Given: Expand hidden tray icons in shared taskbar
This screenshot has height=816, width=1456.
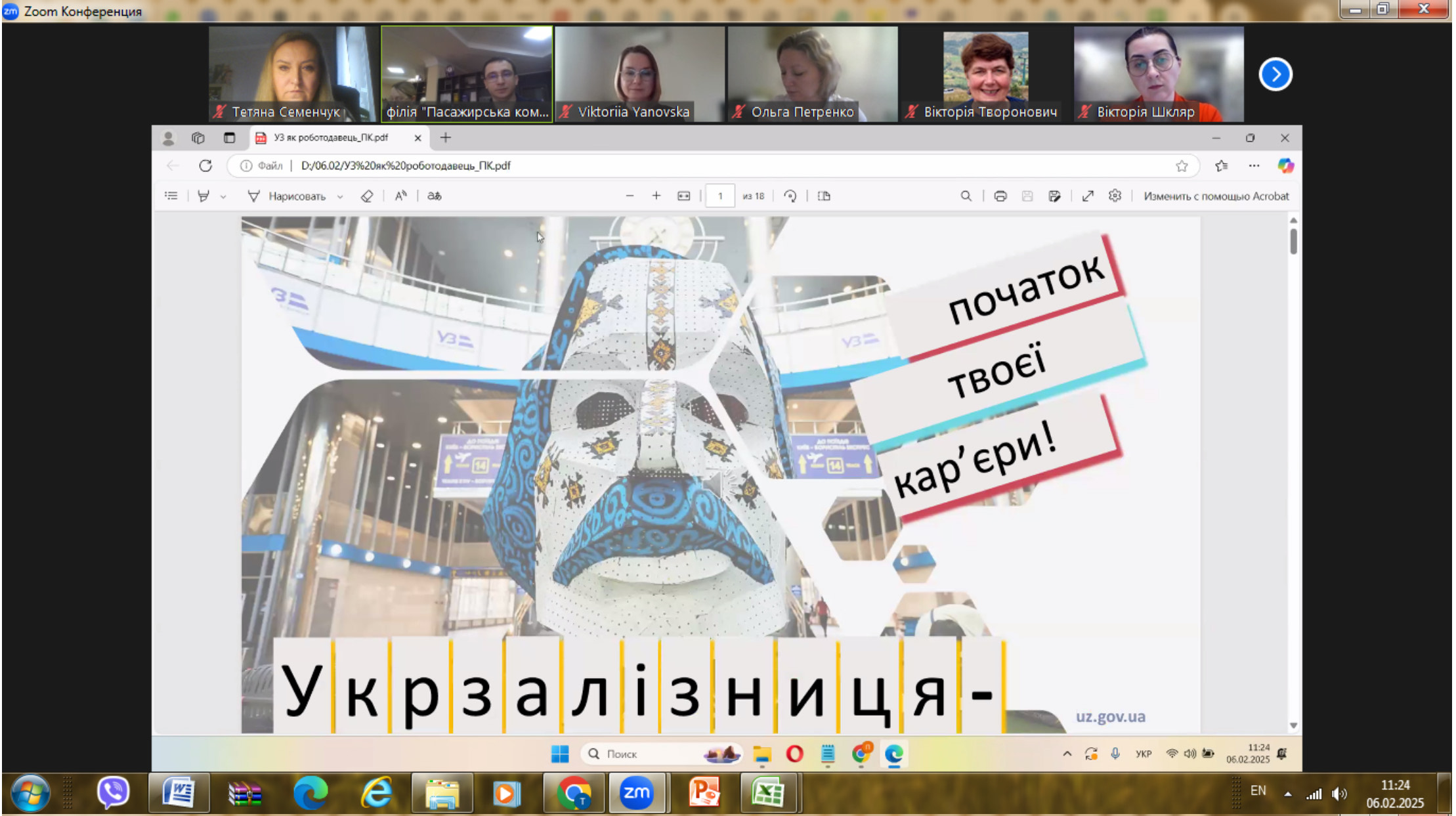Looking at the screenshot, I should pyautogui.click(x=1067, y=754).
